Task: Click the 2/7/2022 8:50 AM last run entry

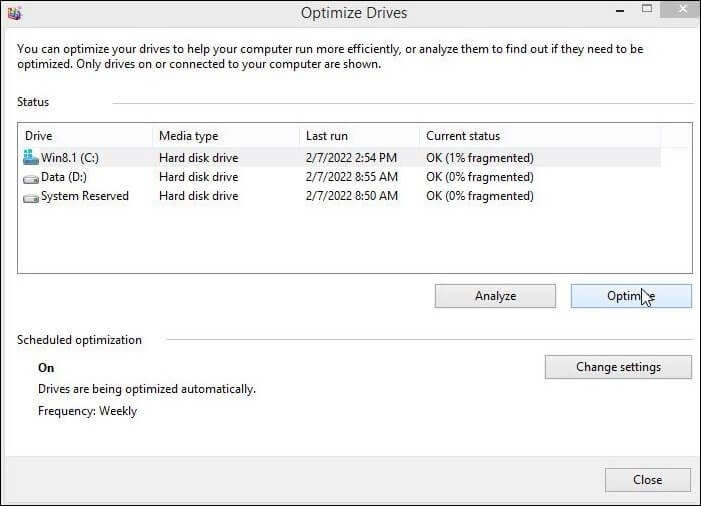Action: click(351, 196)
